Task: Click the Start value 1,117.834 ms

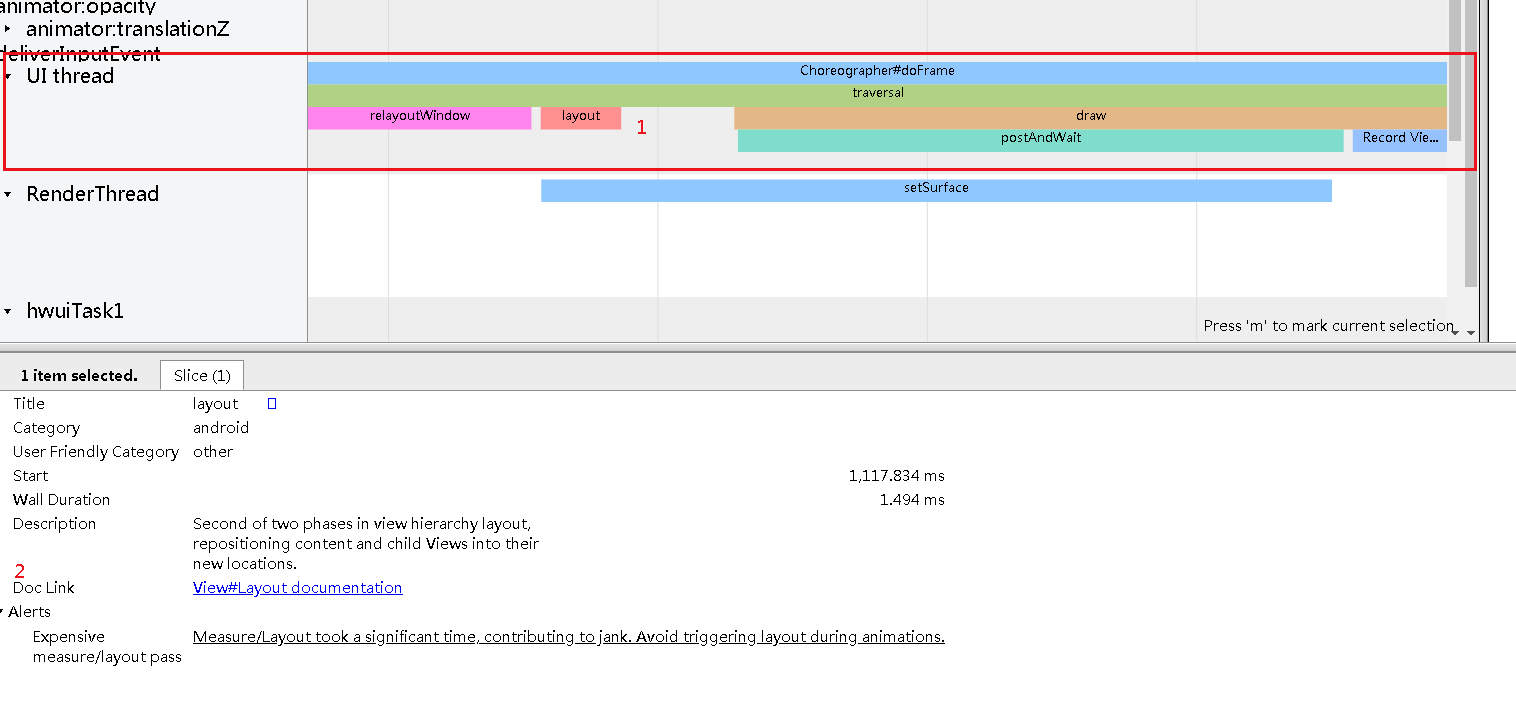Action: coord(896,476)
